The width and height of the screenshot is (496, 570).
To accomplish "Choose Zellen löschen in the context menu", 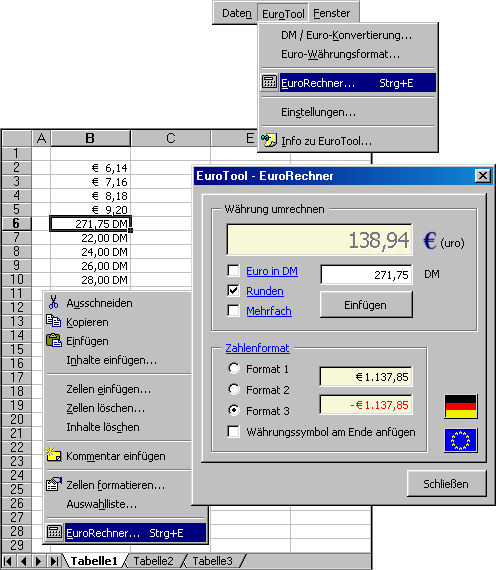I will coord(118,408).
